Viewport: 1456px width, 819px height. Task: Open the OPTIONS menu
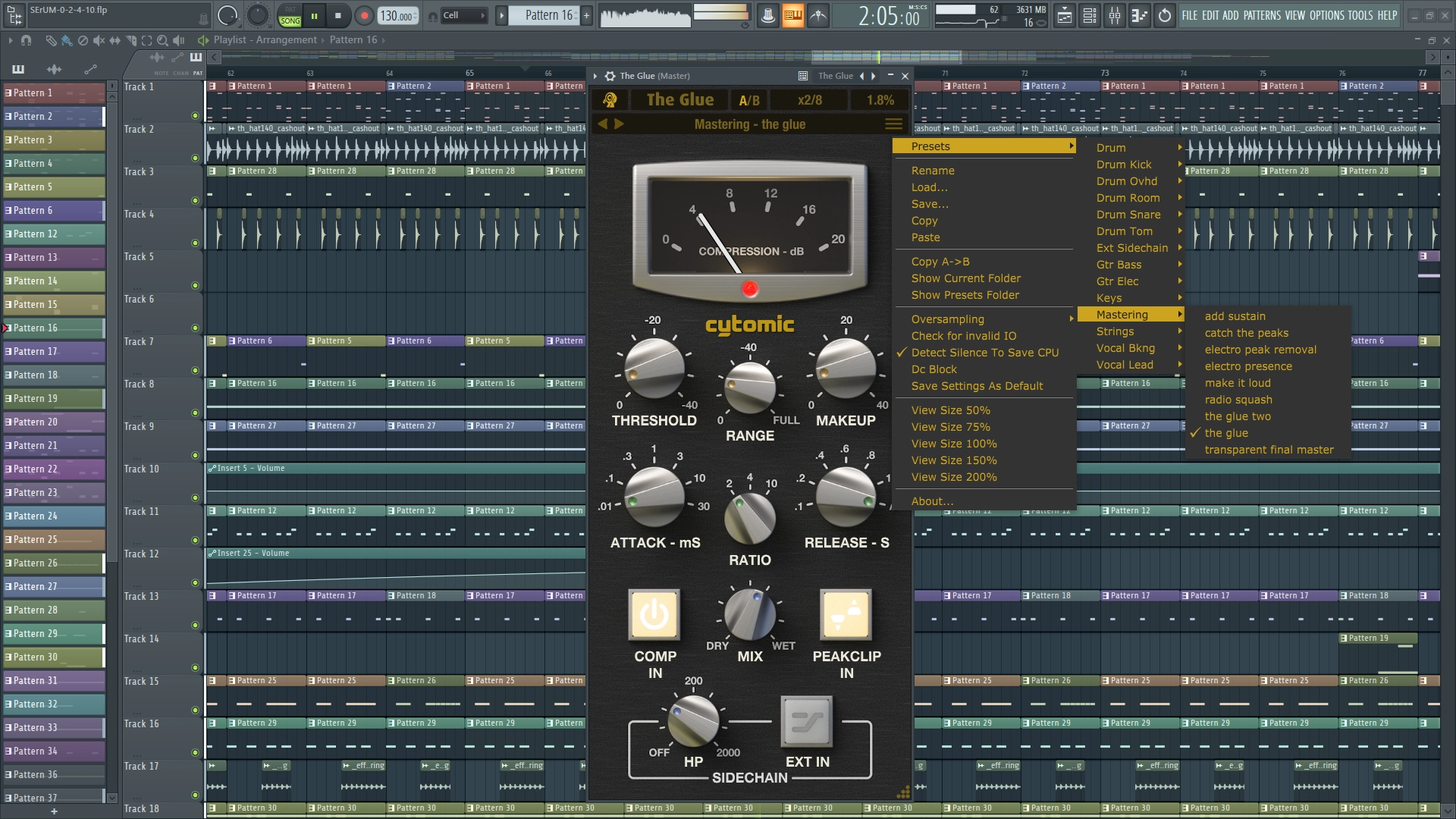pos(1327,15)
